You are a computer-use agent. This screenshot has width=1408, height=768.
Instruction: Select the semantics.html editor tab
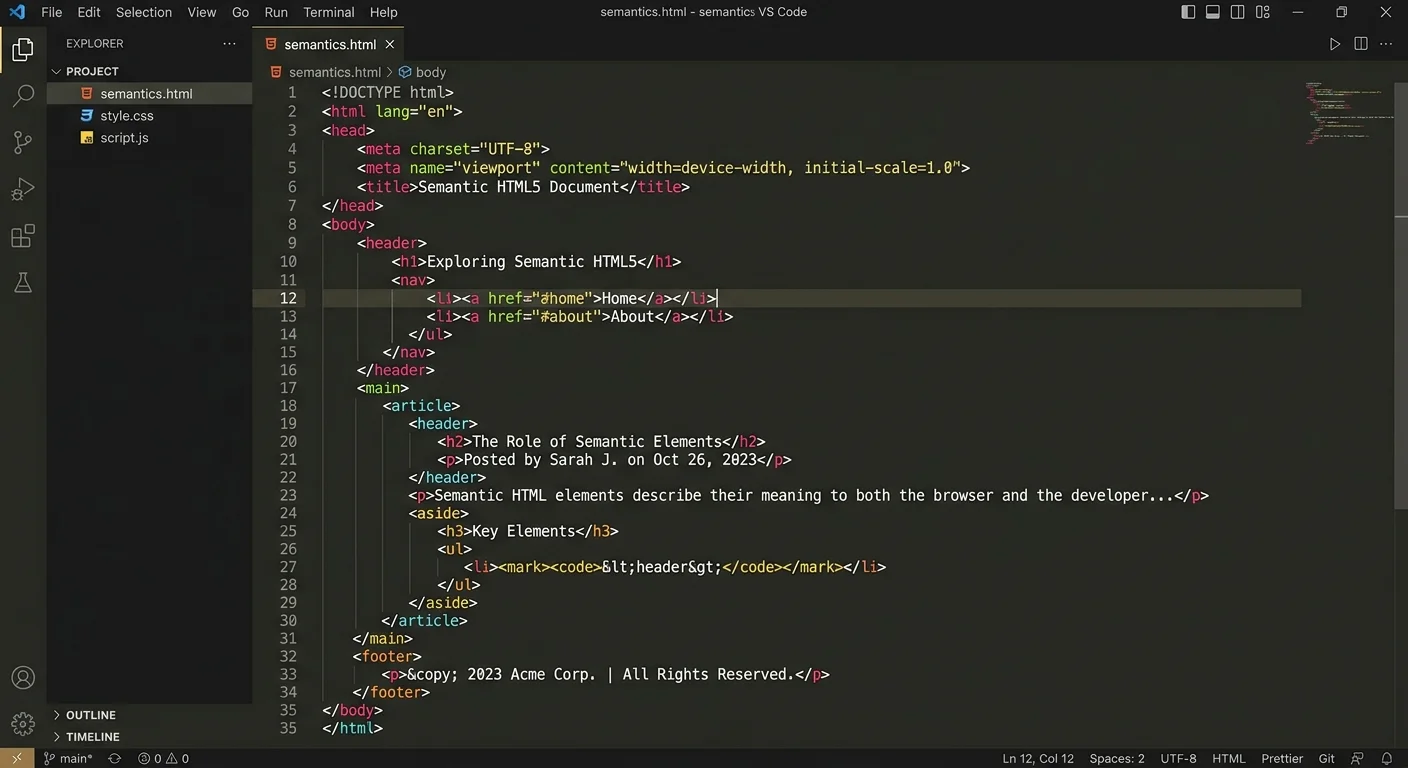[329, 44]
